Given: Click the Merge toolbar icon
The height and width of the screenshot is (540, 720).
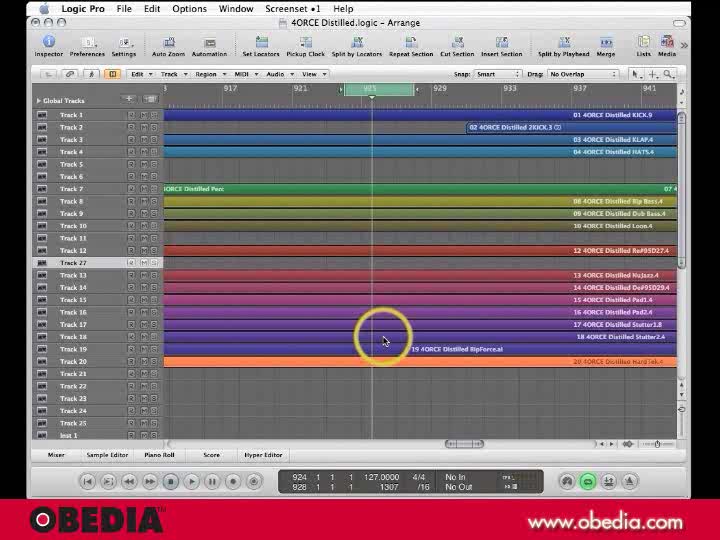Looking at the screenshot, I should (x=606, y=46).
